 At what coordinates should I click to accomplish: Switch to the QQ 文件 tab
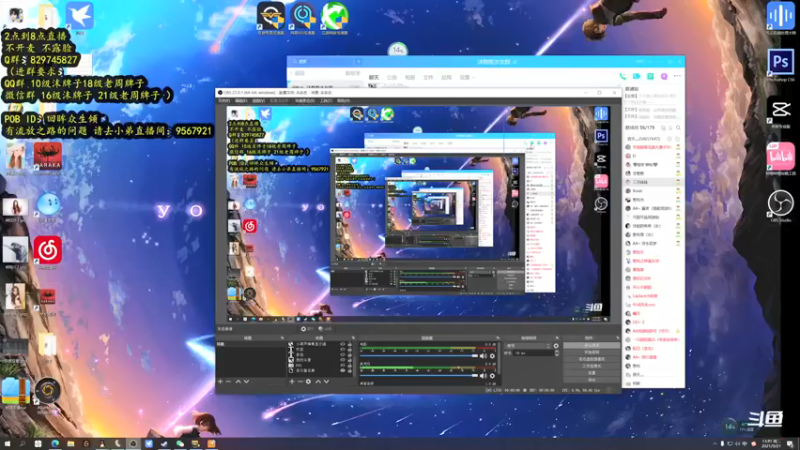point(429,78)
